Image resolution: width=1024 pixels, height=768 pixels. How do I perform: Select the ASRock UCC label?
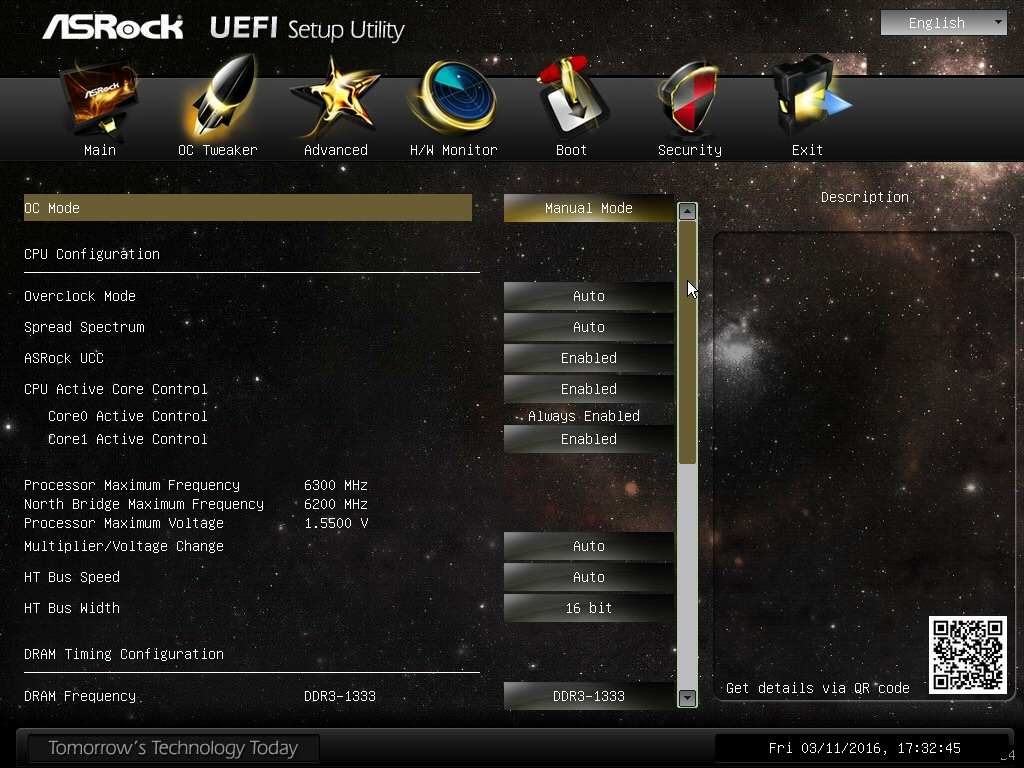click(x=64, y=358)
